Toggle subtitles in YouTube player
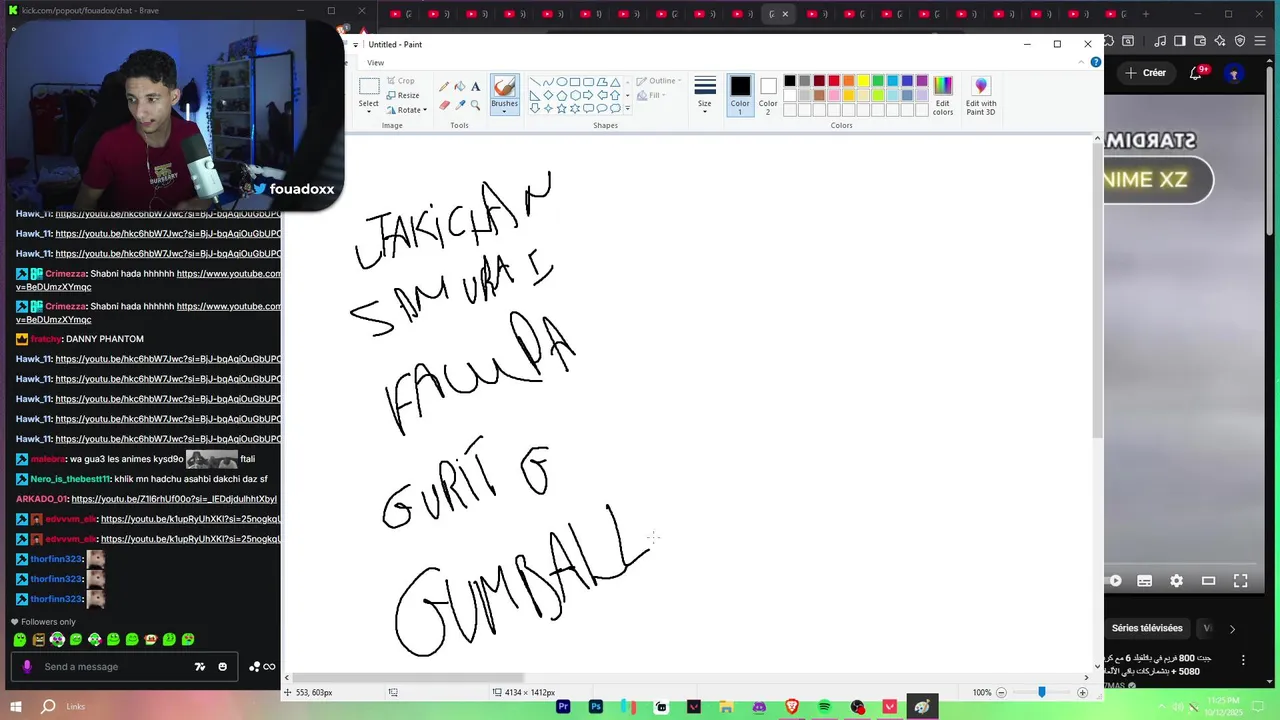The image size is (1280, 720). tap(1145, 580)
